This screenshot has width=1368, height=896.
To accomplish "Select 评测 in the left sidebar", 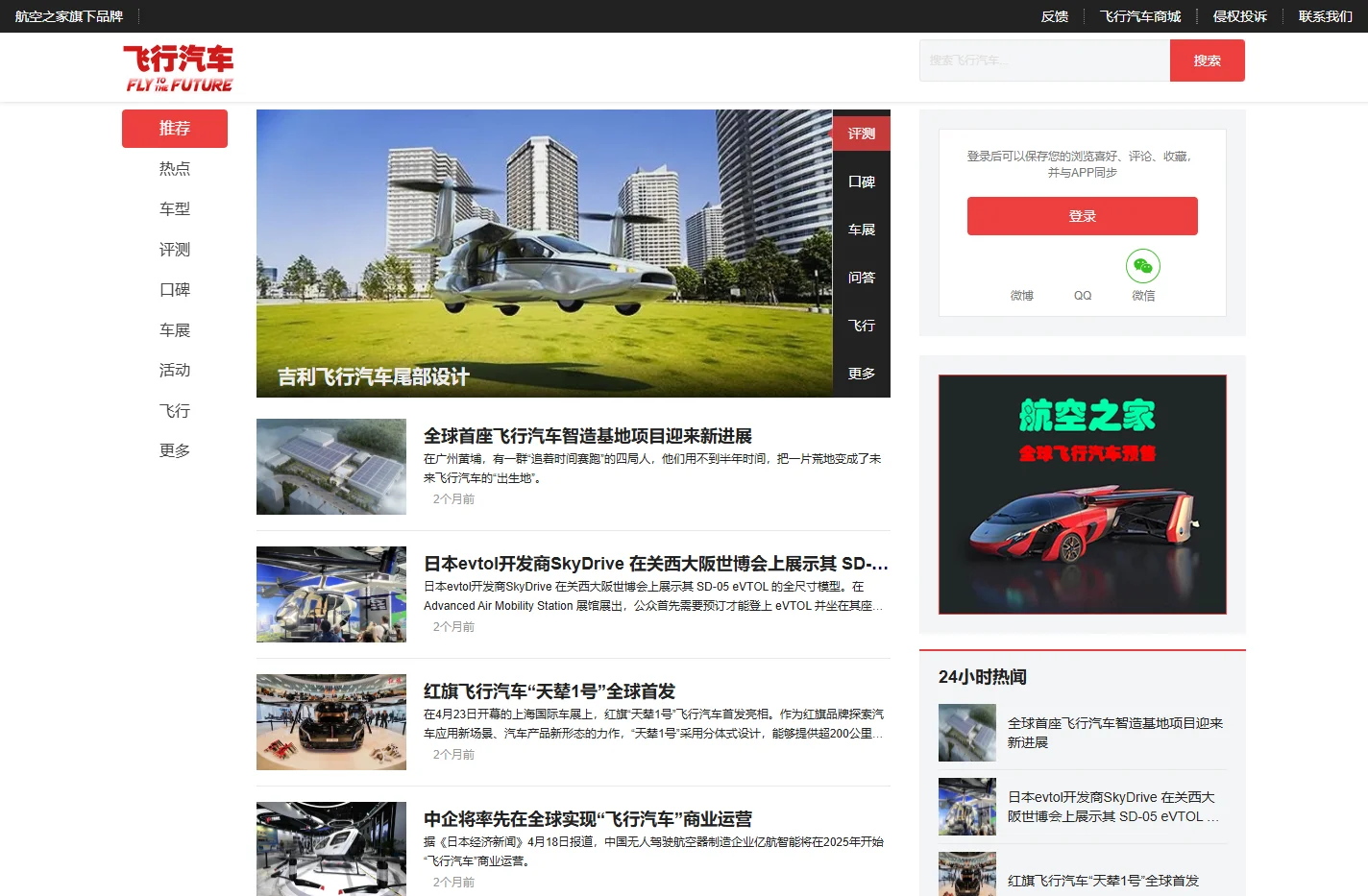I will 175,250.
